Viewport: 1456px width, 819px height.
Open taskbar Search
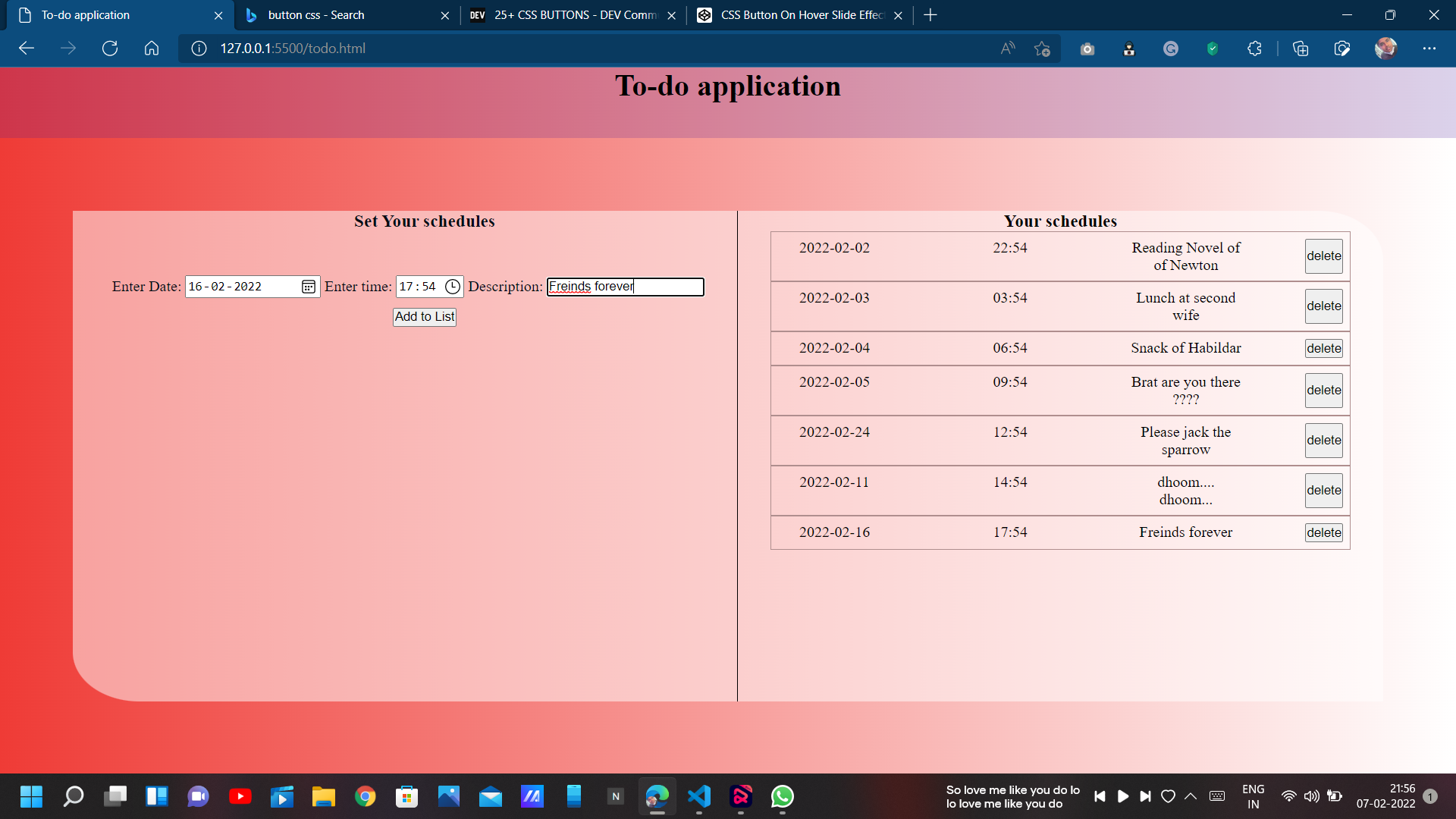coord(74,796)
